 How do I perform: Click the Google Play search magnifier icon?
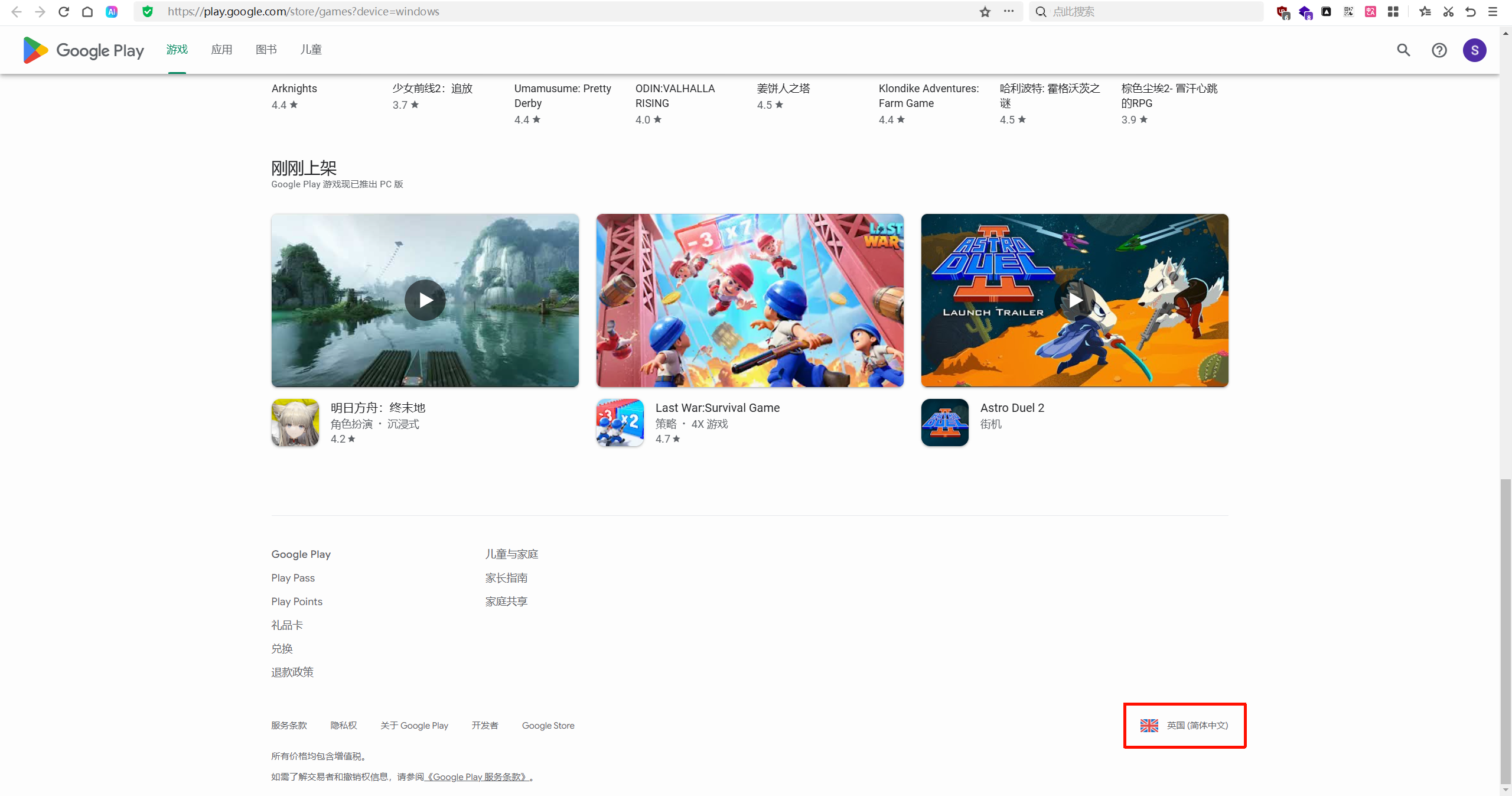click(1403, 50)
